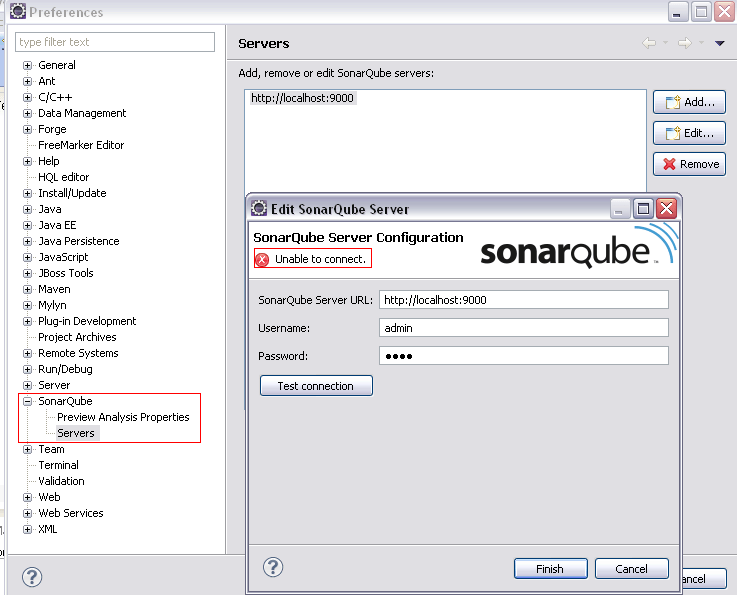
Task: Select HQL editor preference page
Action: point(63,177)
